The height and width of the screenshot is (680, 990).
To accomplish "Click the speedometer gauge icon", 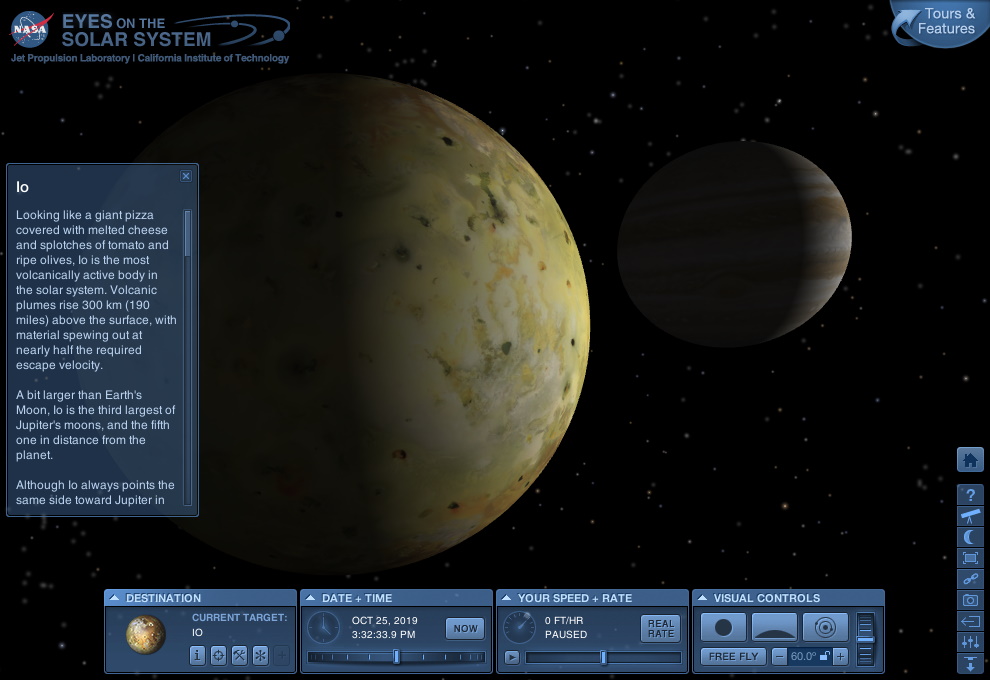I will (519, 628).
